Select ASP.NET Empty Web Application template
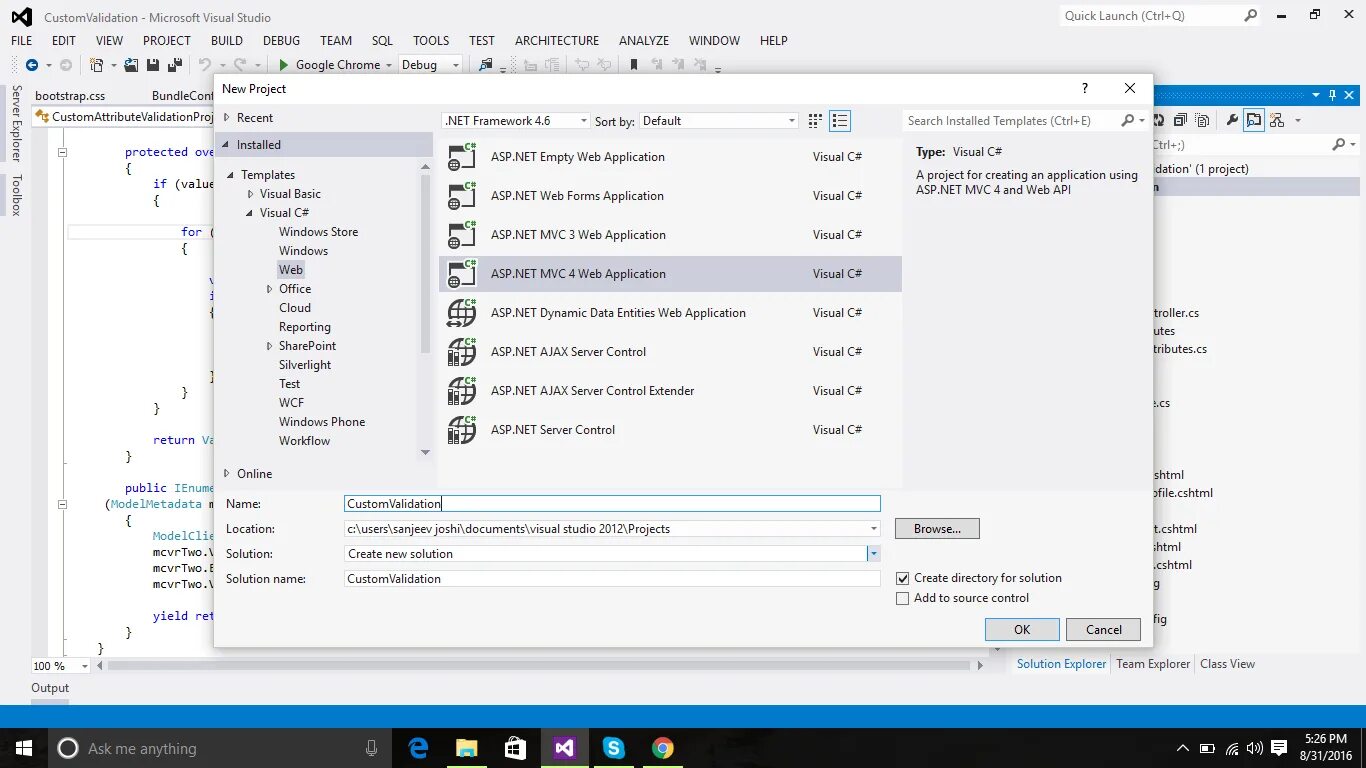Screen dimensions: 1366x768 coord(670,157)
